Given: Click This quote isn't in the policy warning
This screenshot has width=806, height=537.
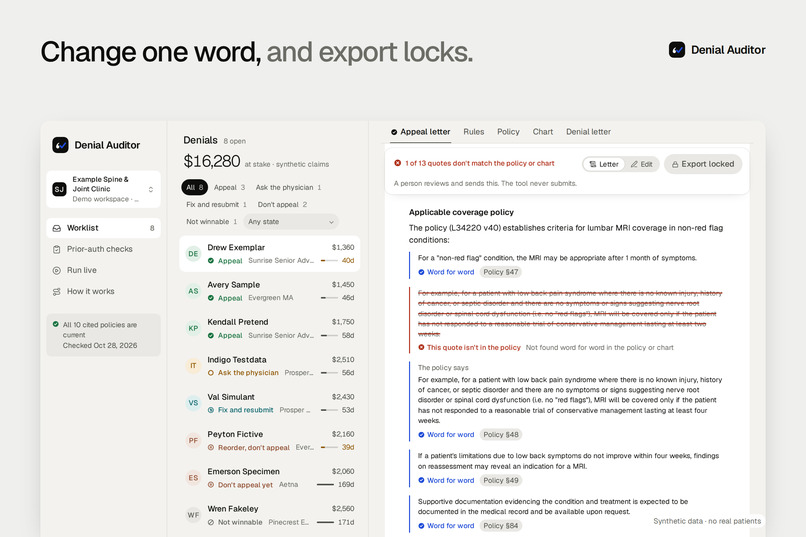Looking at the screenshot, I should tap(469, 348).
